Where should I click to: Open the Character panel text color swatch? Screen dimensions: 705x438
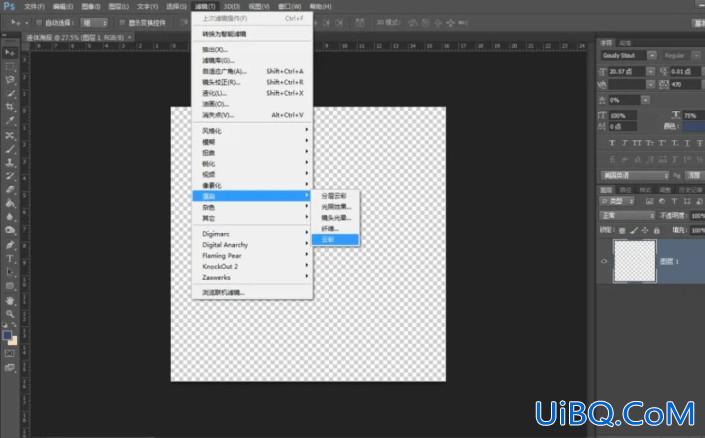coord(694,126)
